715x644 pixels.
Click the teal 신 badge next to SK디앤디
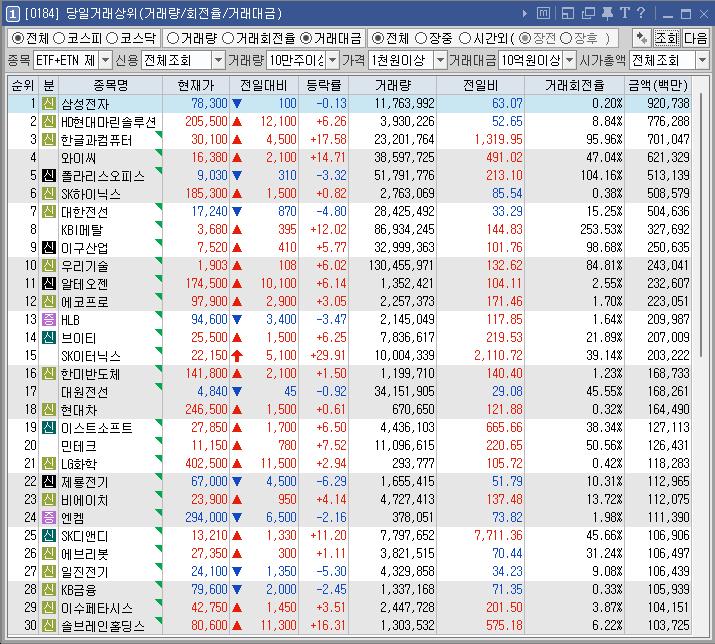coord(49,535)
